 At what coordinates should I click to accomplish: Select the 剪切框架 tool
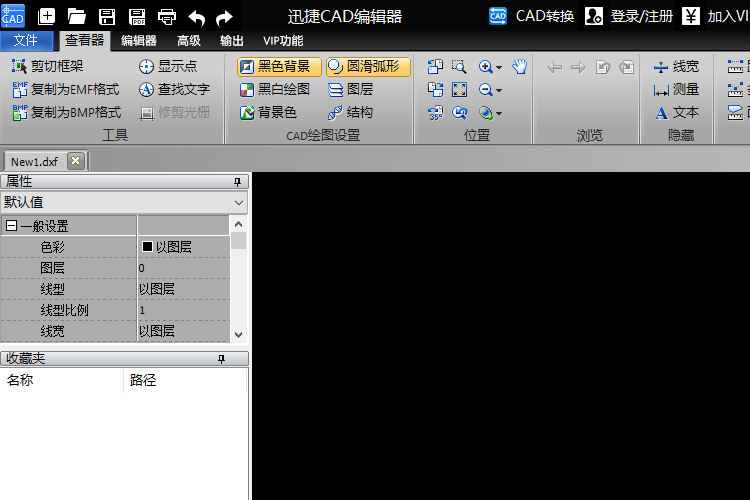47,66
